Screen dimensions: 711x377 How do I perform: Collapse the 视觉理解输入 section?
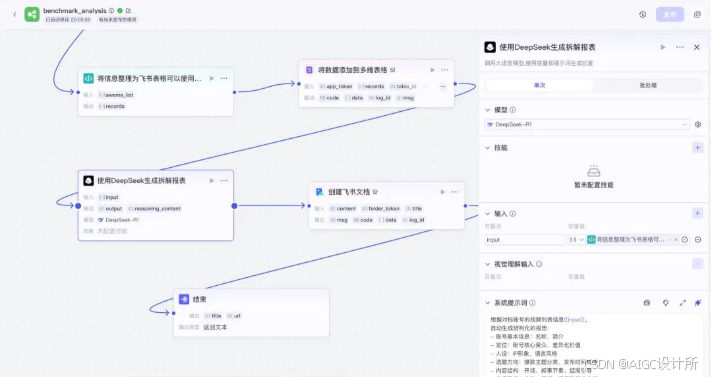488,264
